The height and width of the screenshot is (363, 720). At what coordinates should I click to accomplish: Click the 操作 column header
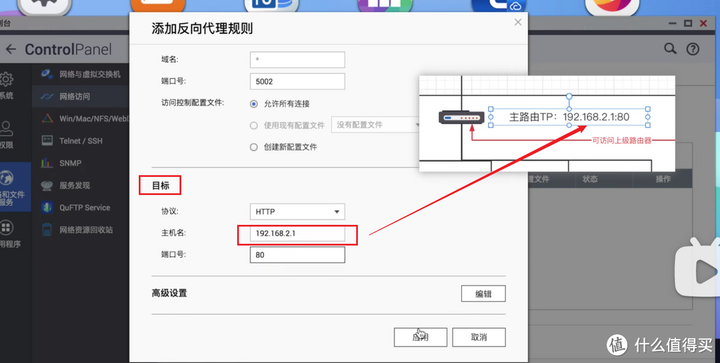tap(663, 179)
